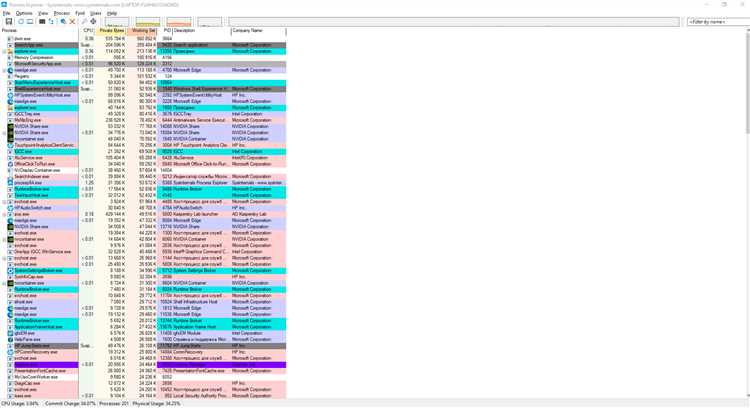Image resolution: width=750 pixels, height=408 pixels.
Task: Sort by the PID column header
Action: click(165, 31)
